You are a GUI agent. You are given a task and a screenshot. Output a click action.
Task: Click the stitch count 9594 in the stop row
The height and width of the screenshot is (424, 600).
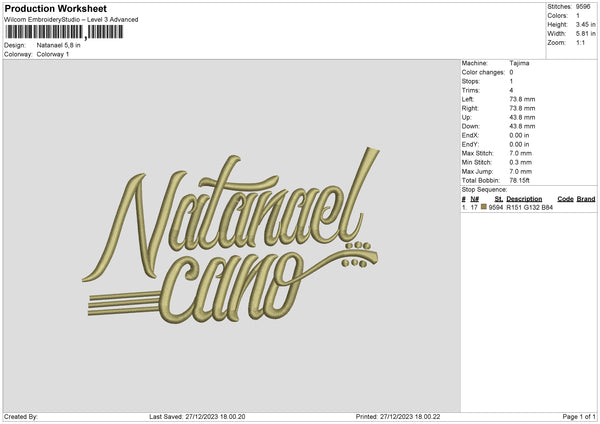[x=496, y=207]
